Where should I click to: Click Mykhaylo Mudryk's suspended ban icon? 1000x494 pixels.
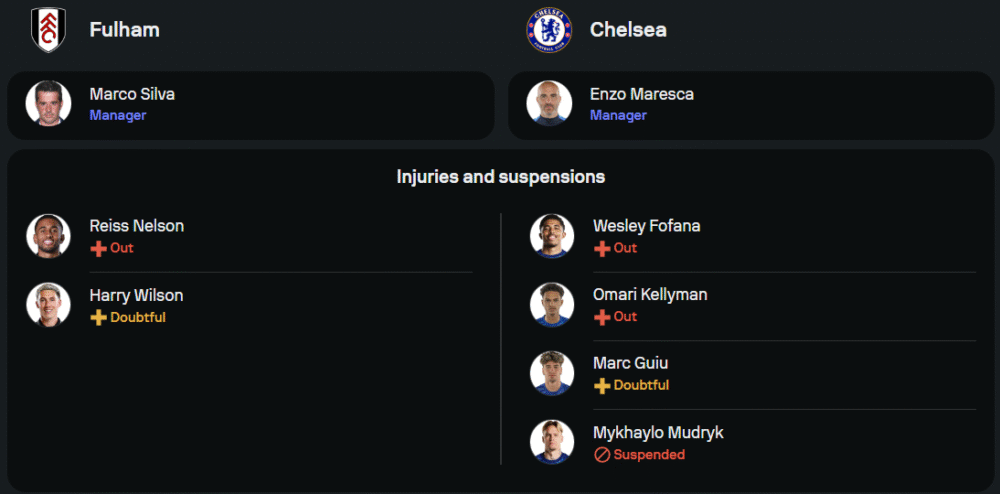tap(601, 455)
